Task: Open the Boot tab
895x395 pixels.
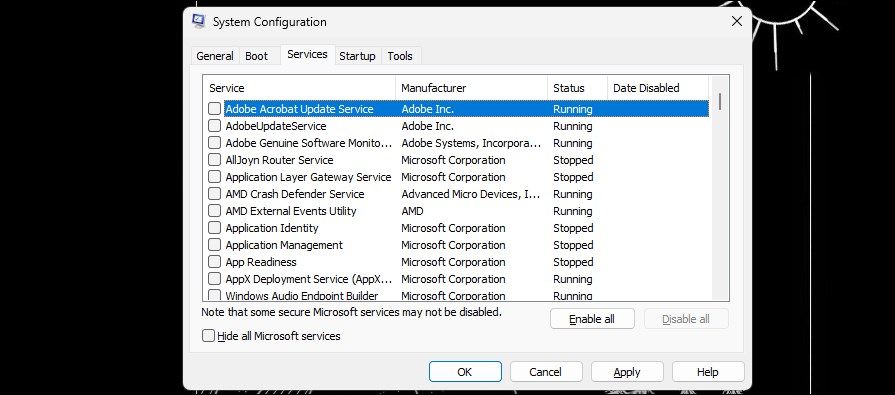Action: [256, 56]
